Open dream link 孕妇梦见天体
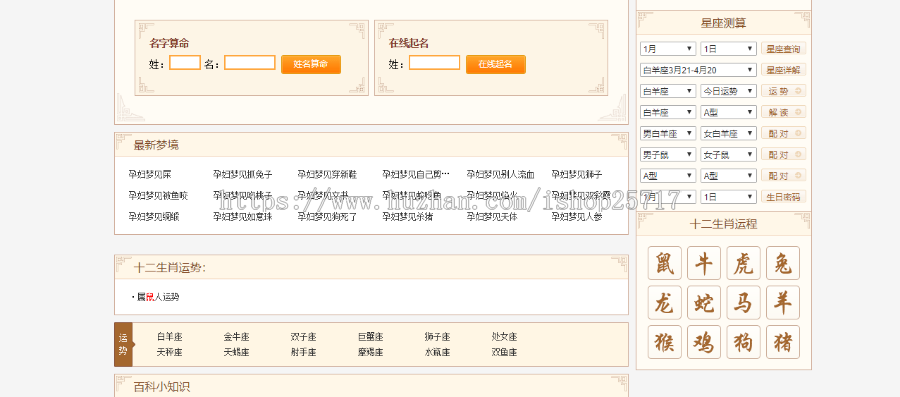The height and width of the screenshot is (397, 900). point(492,217)
